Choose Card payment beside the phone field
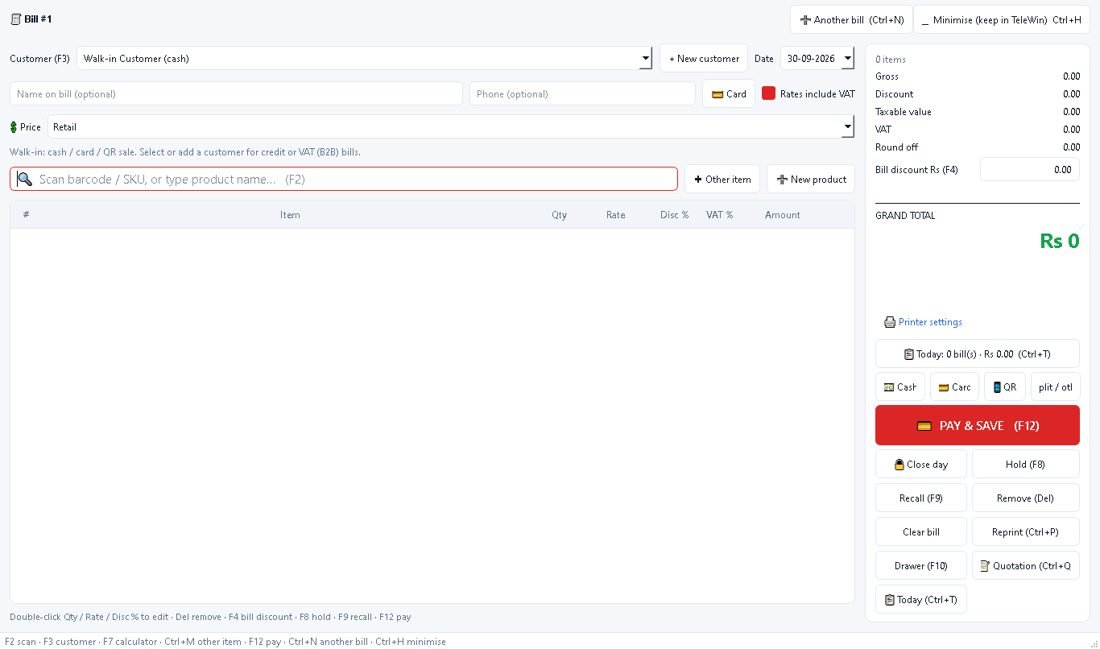 pyautogui.click(x=729, y=94)
